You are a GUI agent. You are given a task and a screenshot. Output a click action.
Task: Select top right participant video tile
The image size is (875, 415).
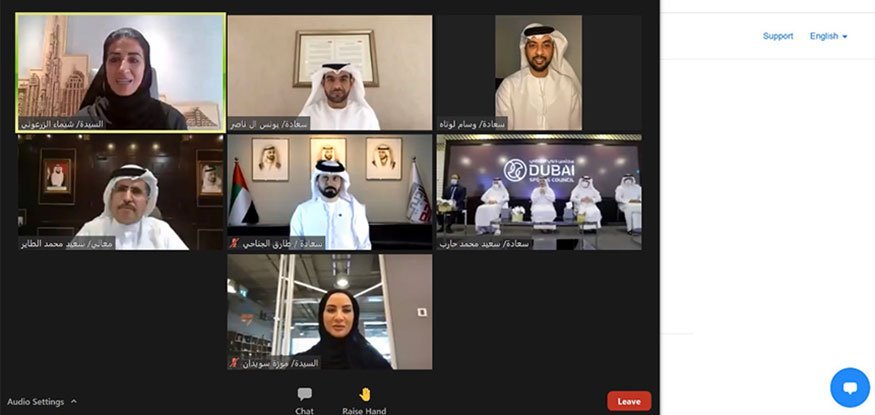(539, 73)
